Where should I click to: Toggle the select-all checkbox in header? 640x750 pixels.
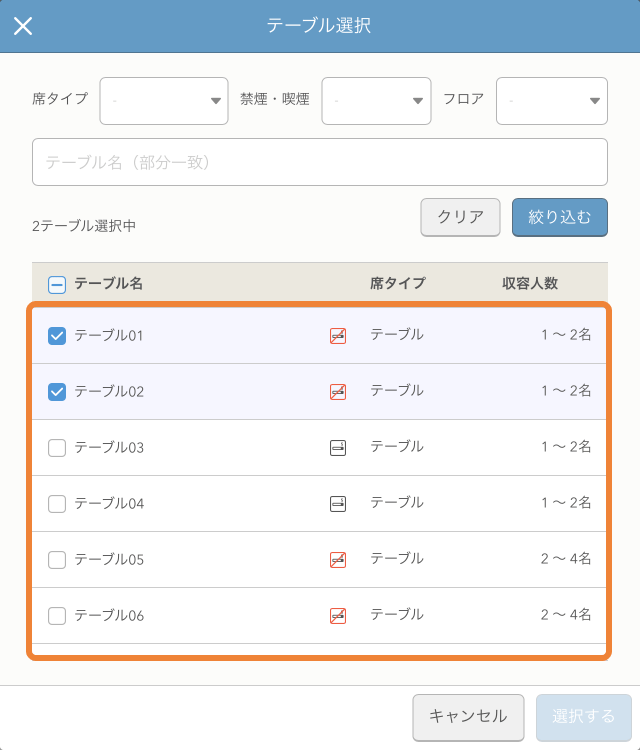(57, 284)
